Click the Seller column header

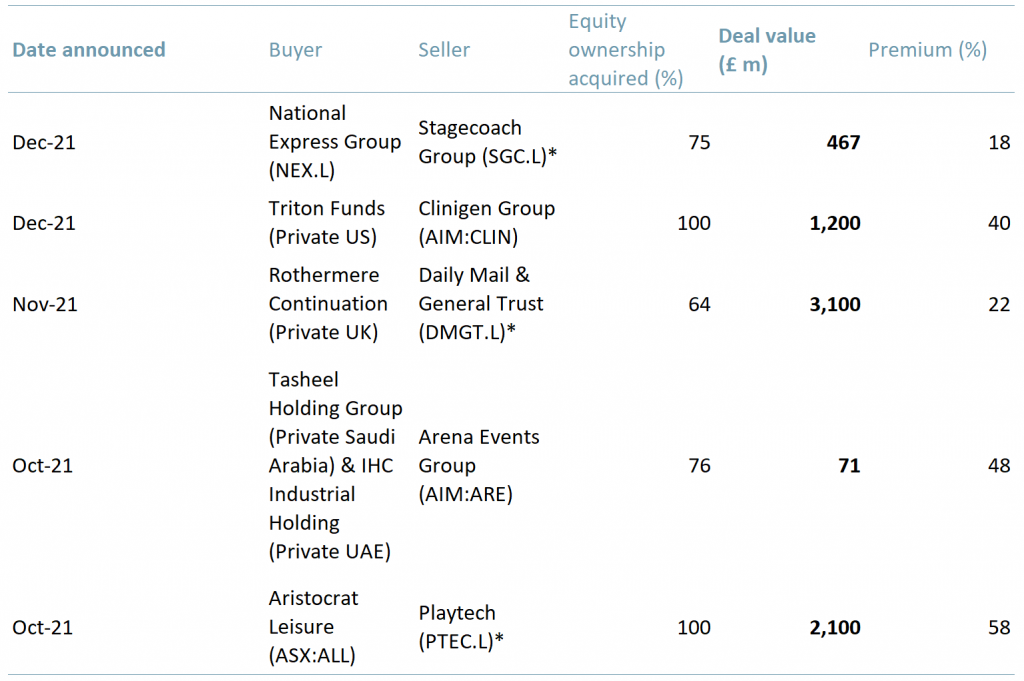pyautogui.click(x=443, y=49)
